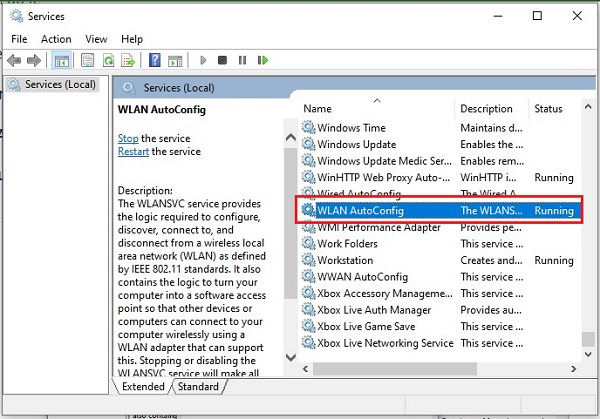Select the Windows Update service
Image resolution: width=600 pixels, height=419 pixels.
[x=440, y=144]
